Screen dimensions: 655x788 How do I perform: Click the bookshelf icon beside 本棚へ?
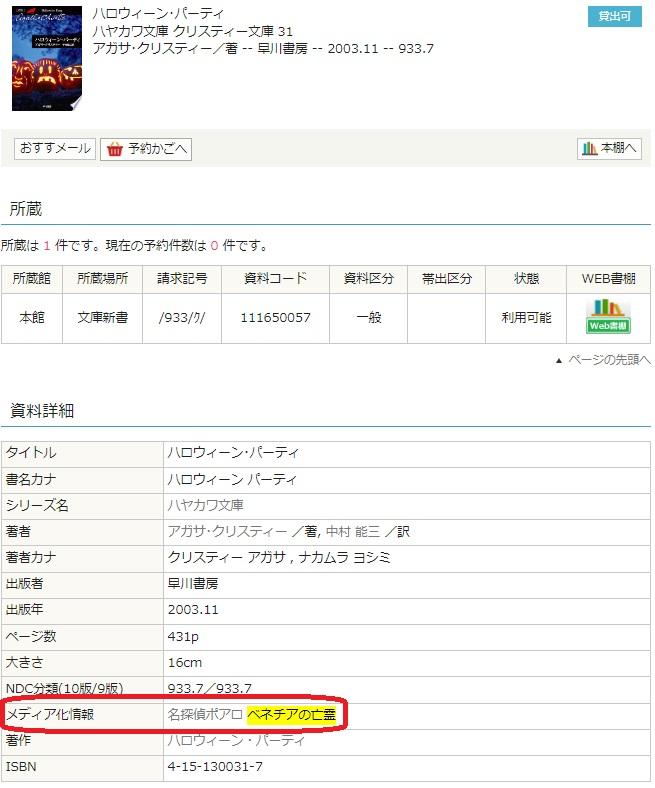point(589,148)
